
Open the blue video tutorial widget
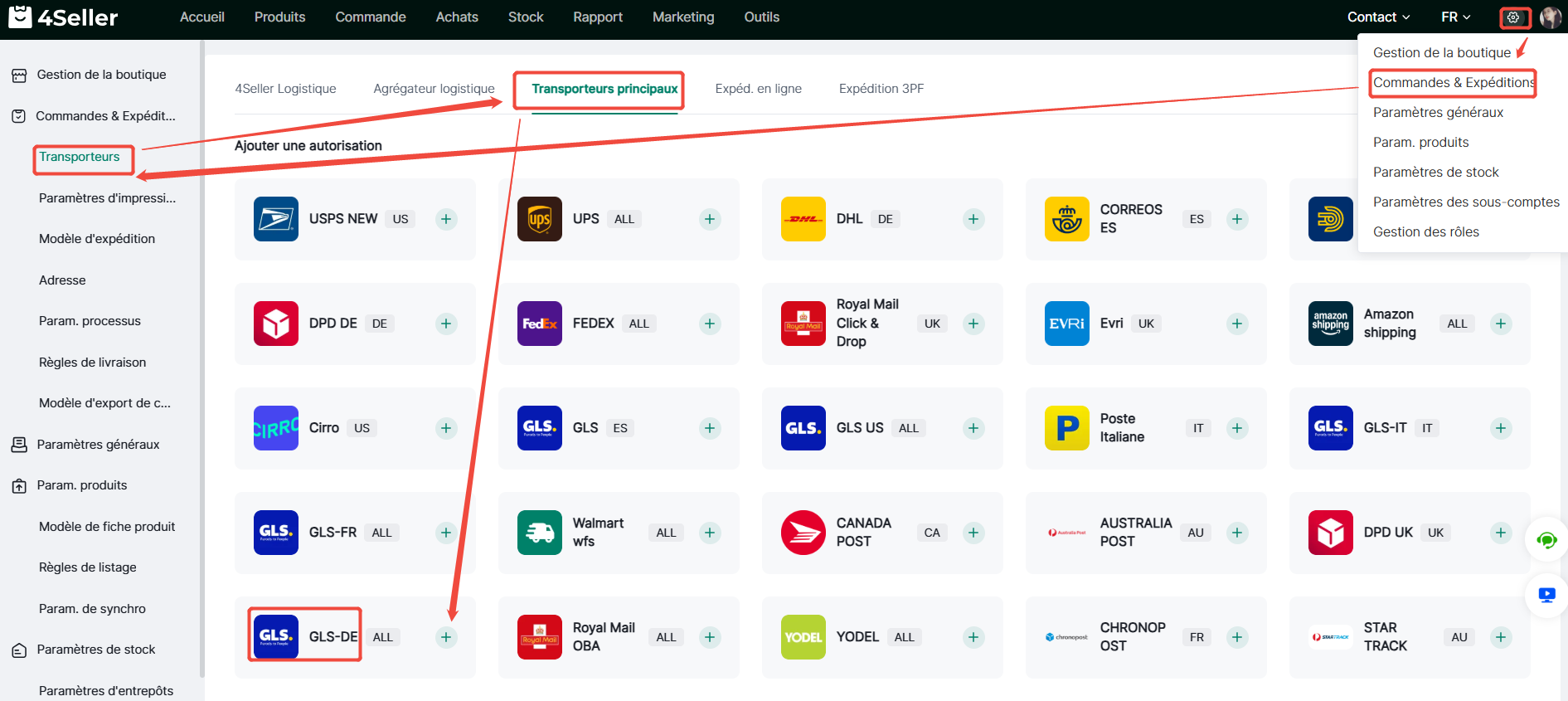pyautogui.click(x=1546, y=595)
